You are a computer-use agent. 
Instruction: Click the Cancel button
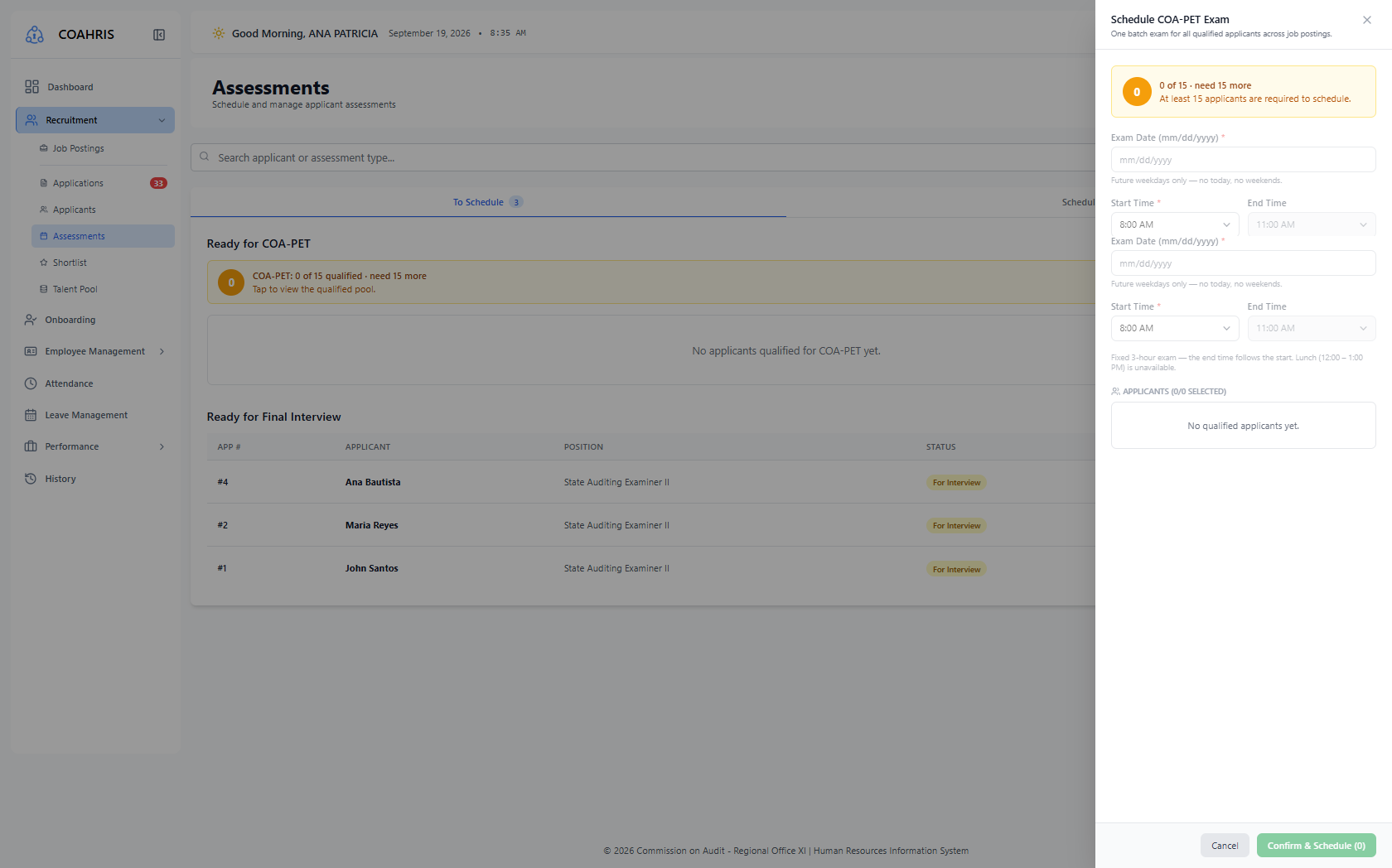[1225, 846]
